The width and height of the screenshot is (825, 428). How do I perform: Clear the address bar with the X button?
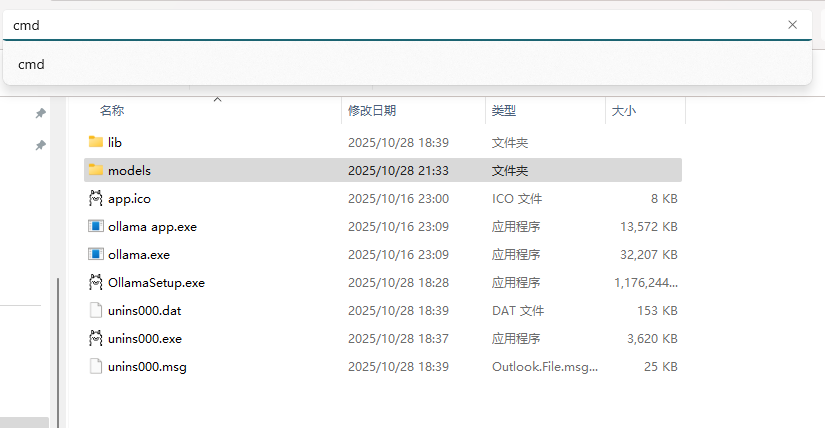pyautogui.click(x=792, y=25)
